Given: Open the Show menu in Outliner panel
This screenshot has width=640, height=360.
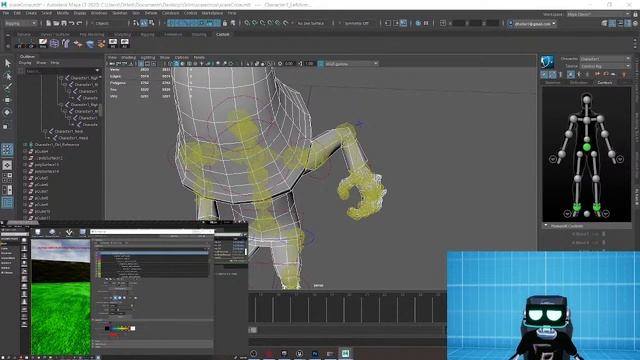Looking at the screenshot, I should 41,63.
